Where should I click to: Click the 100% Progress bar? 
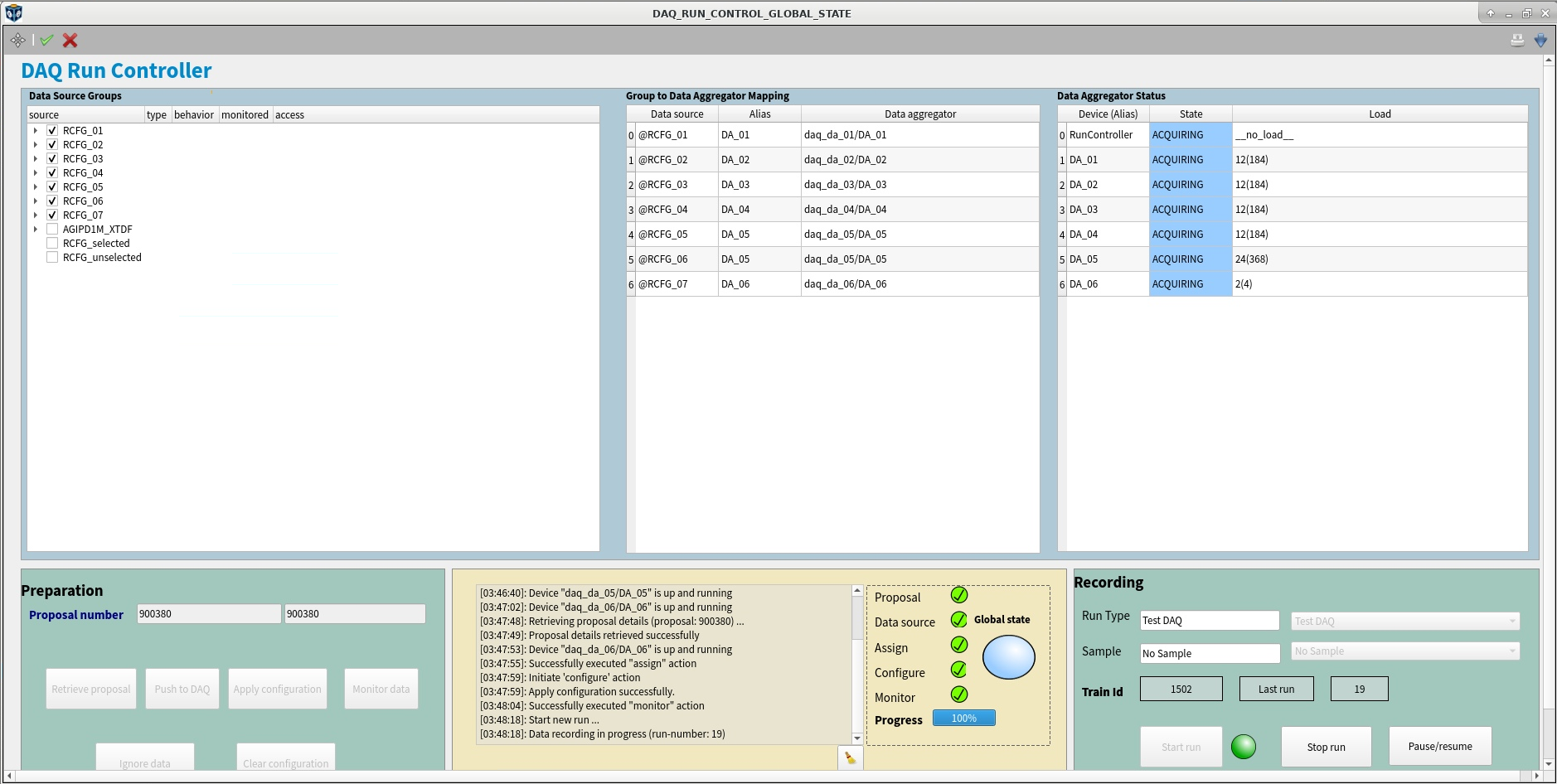pos(963,718)
